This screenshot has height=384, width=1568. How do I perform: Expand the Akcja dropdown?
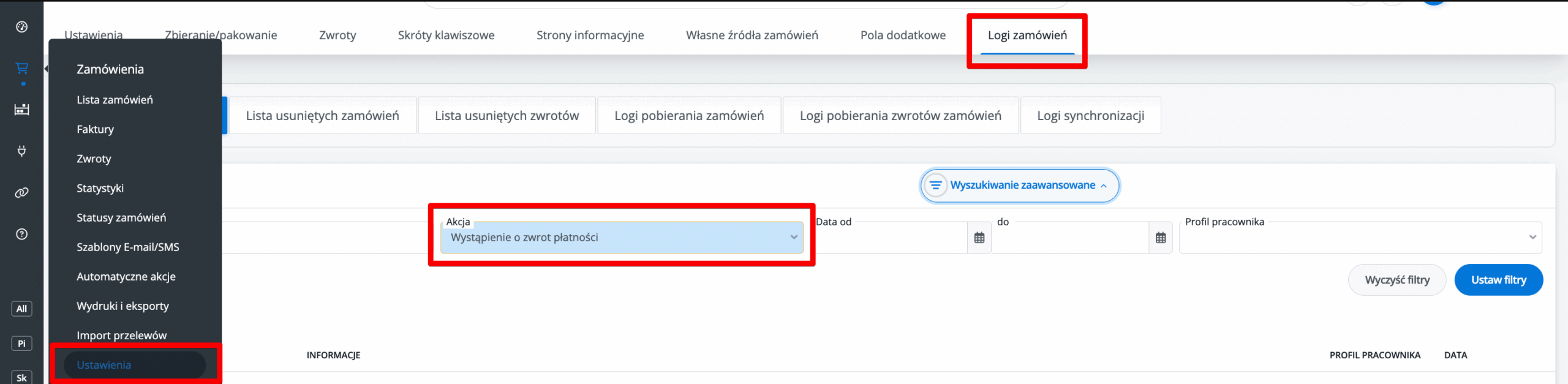point(621,238)
